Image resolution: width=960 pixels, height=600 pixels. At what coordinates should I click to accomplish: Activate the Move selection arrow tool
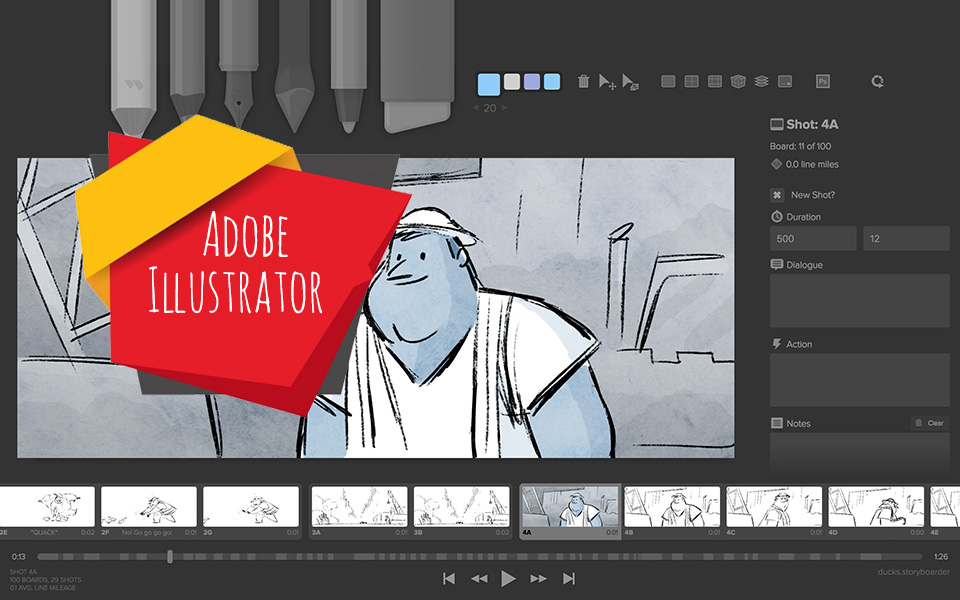[607, 81]
